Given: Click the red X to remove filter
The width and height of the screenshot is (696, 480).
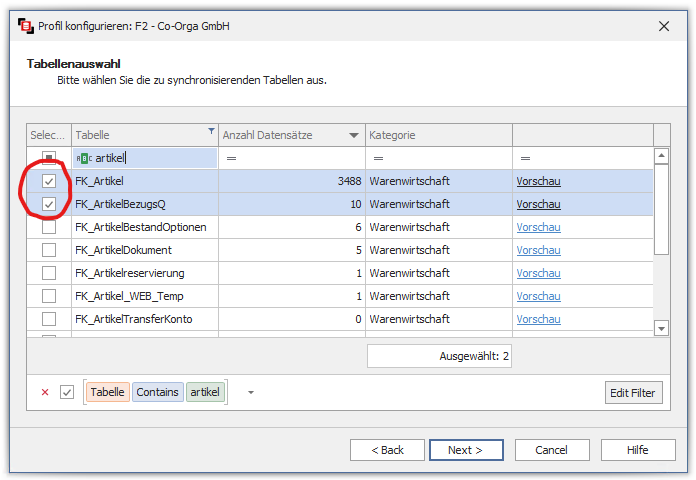Looking at the screenshot, I should pos(44,393).
